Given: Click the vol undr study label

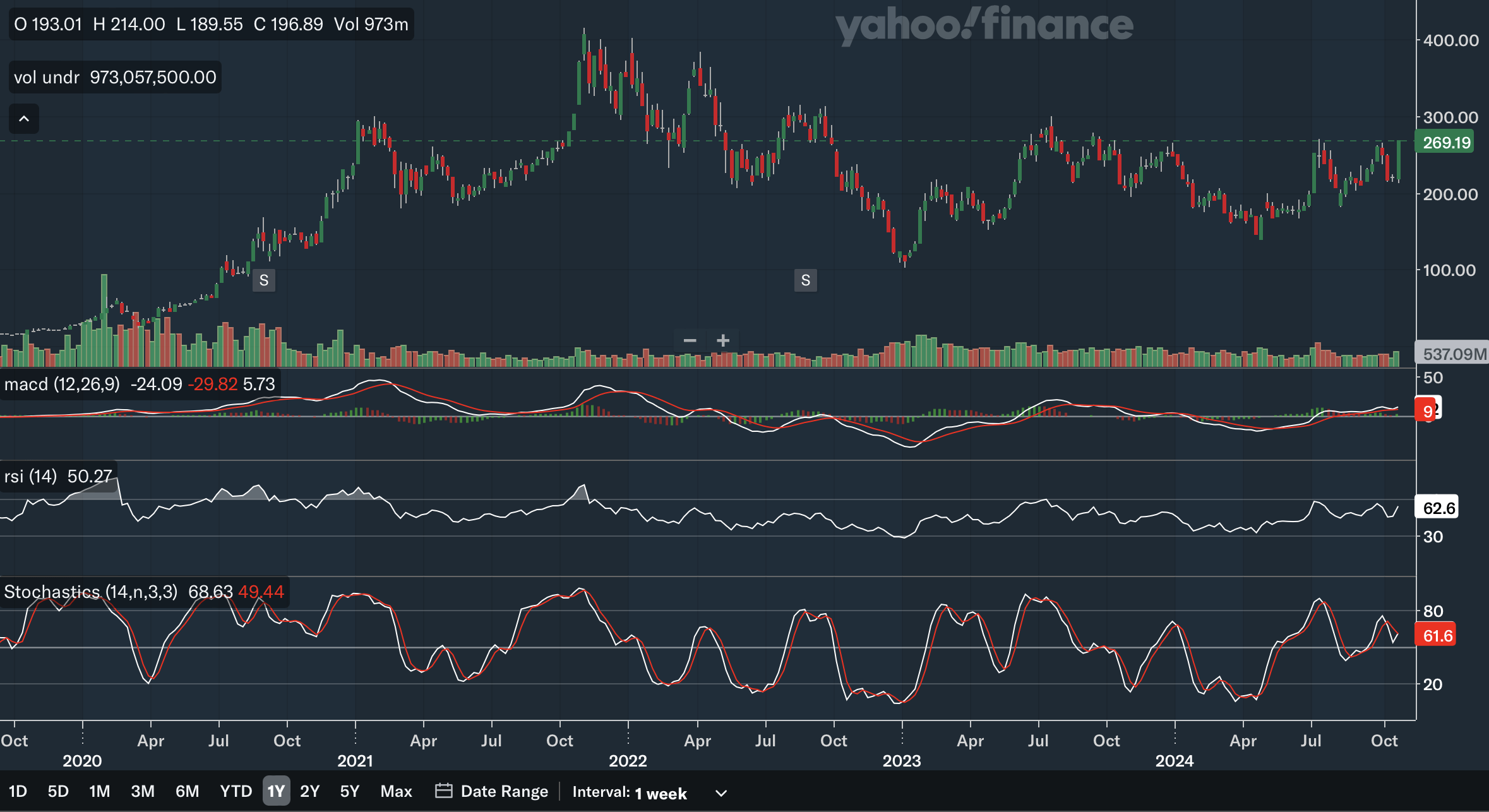Looking at the screenshot, I should [x=47, y=77].
